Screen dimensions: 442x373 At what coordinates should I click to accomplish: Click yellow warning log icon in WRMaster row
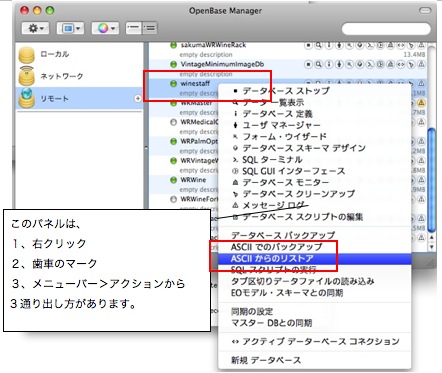421,103
